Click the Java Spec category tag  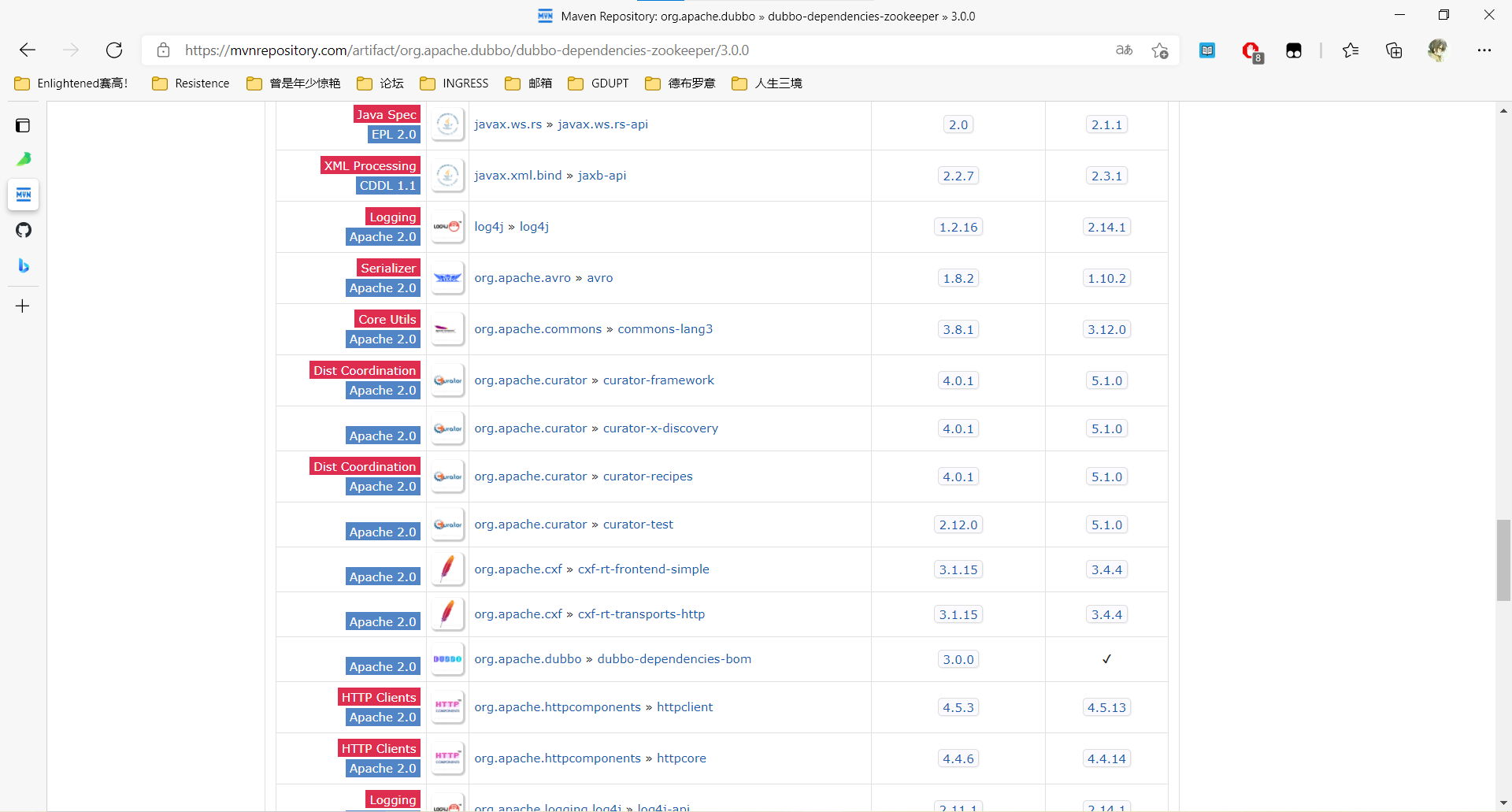click(x=386, y=114)
